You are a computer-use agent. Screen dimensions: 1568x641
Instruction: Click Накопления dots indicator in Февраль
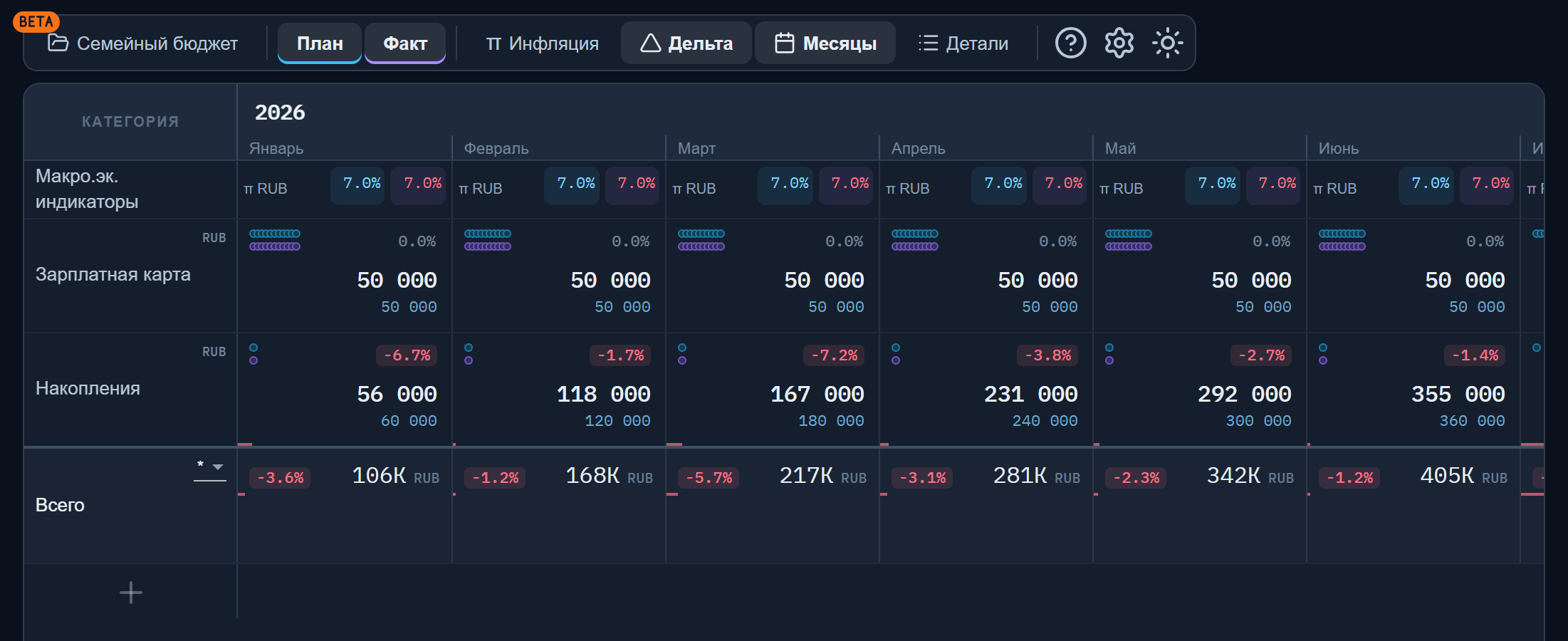pyautogui.click(x=469, y=354)
